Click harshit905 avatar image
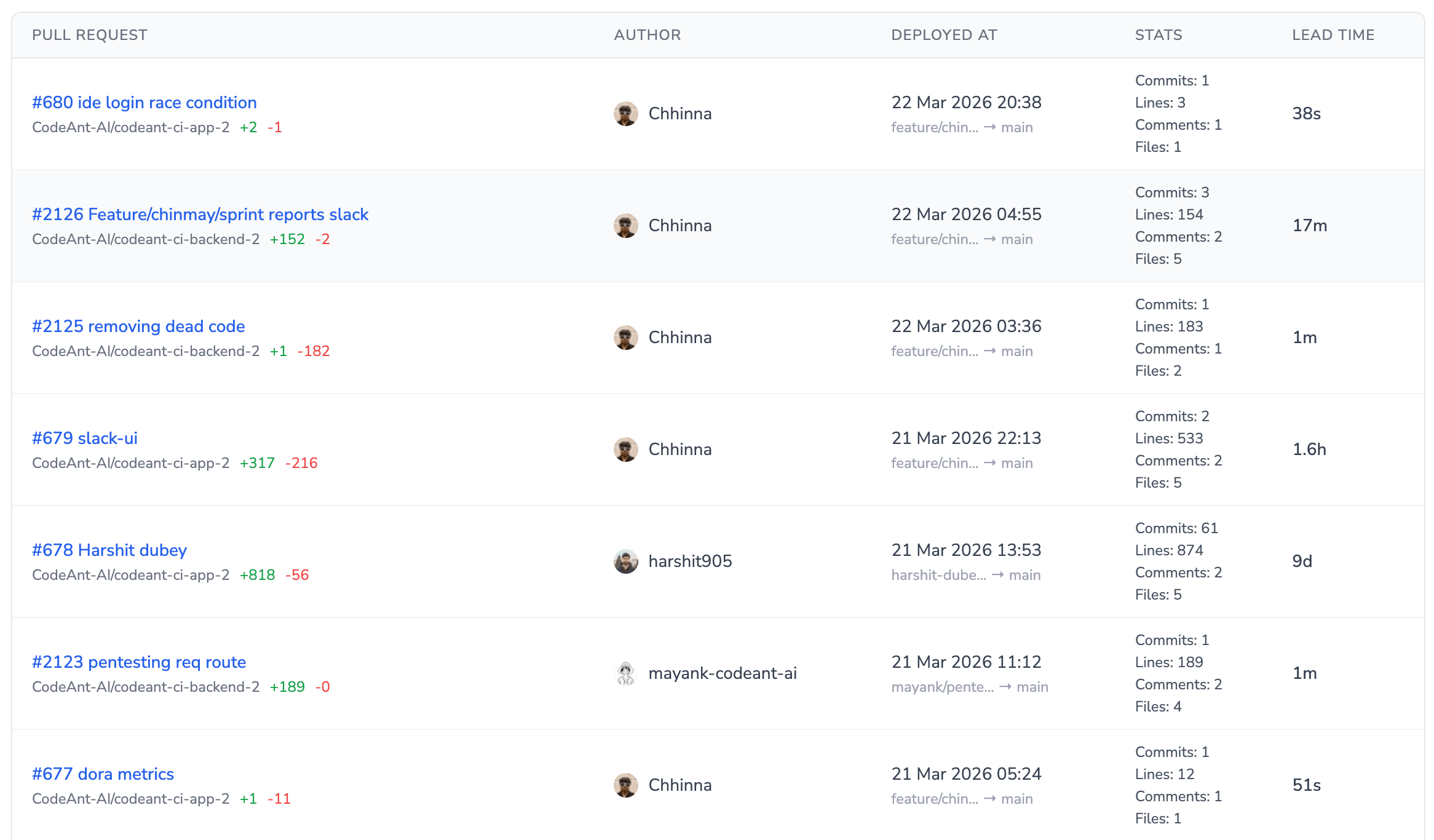1434x840 pixels. pos(626,561)
